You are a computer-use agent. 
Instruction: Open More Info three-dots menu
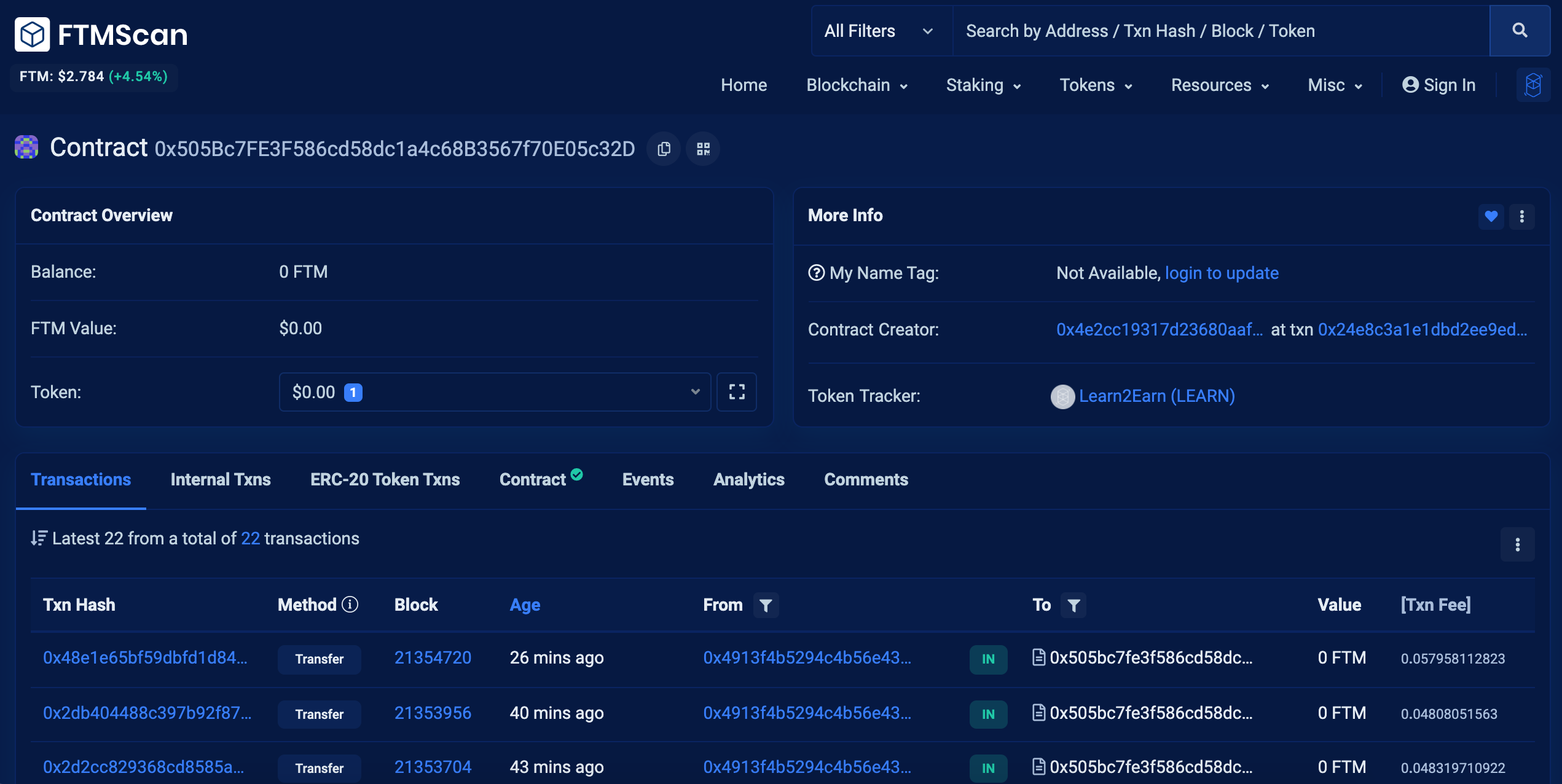(x=1521, y=216)
